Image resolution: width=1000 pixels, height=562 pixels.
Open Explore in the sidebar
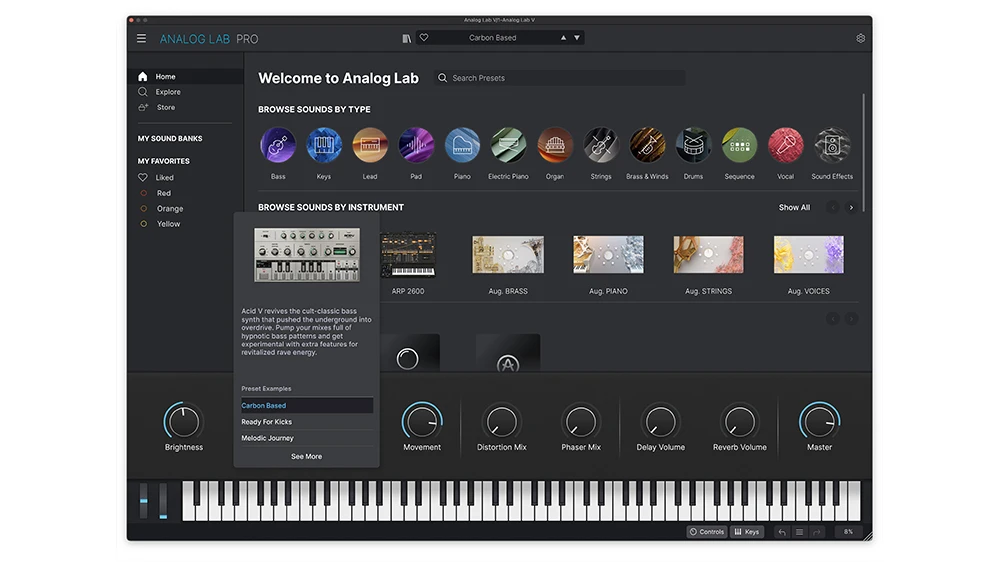click(167, 92)
